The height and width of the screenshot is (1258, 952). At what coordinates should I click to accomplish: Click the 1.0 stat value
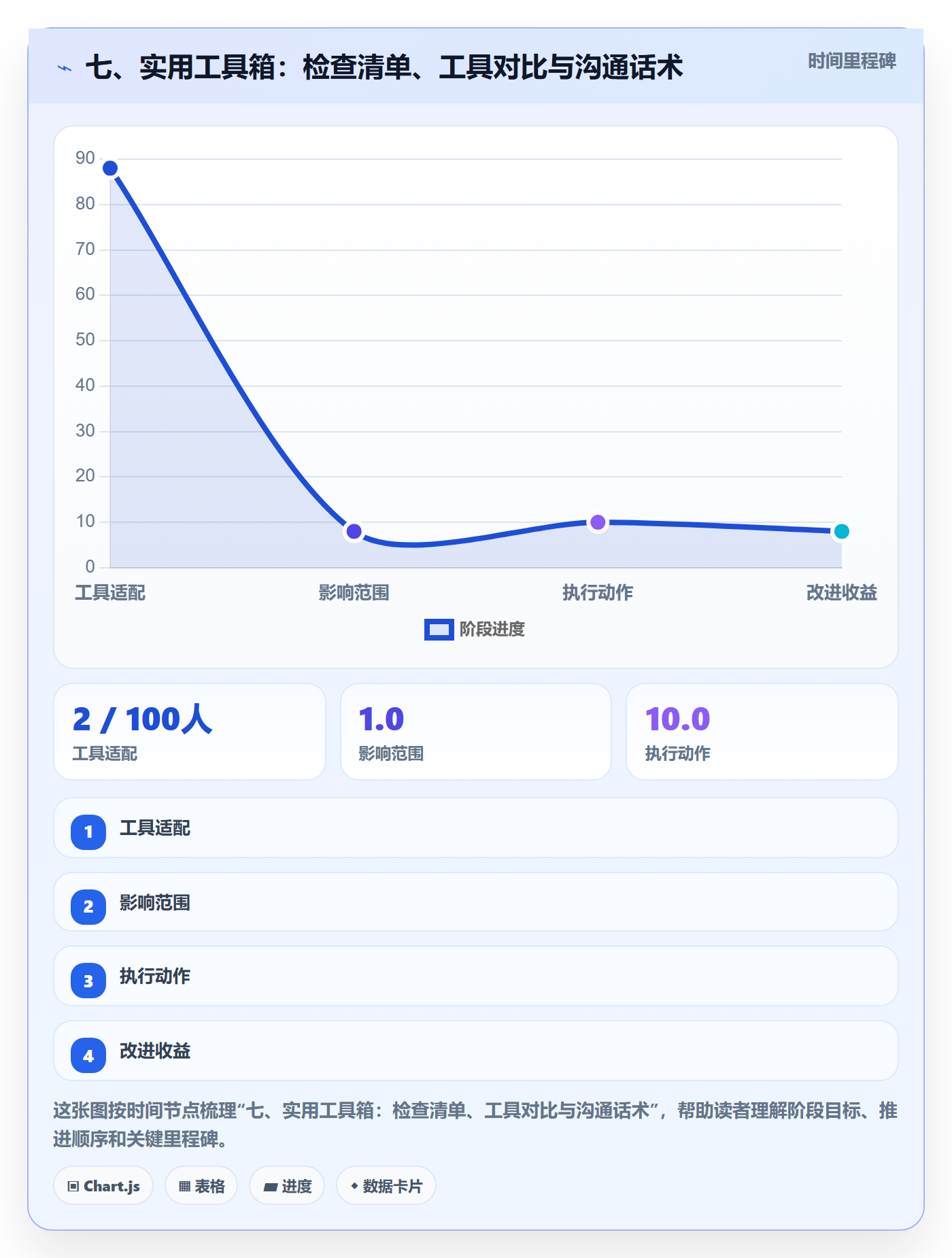(x=381, y=719)
